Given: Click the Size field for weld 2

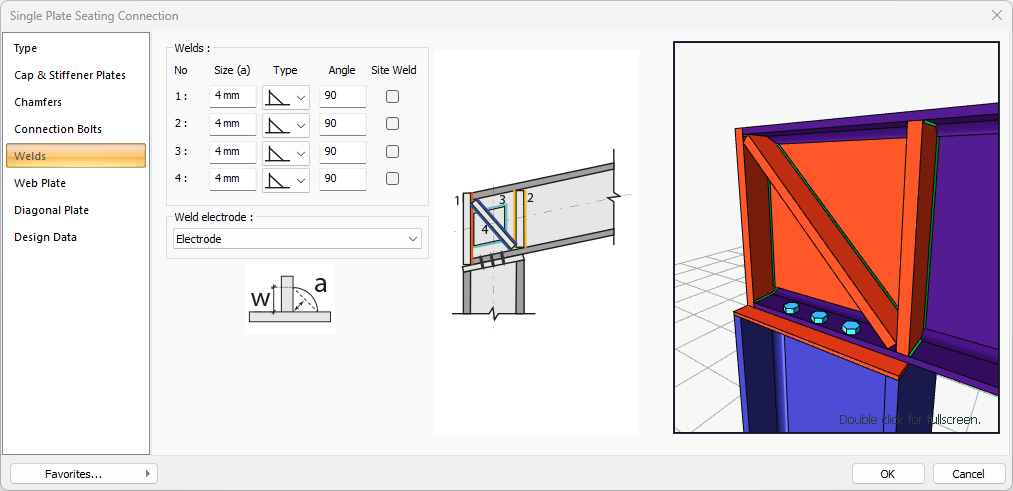Looking at the screenshot, I should pos(233,123).
